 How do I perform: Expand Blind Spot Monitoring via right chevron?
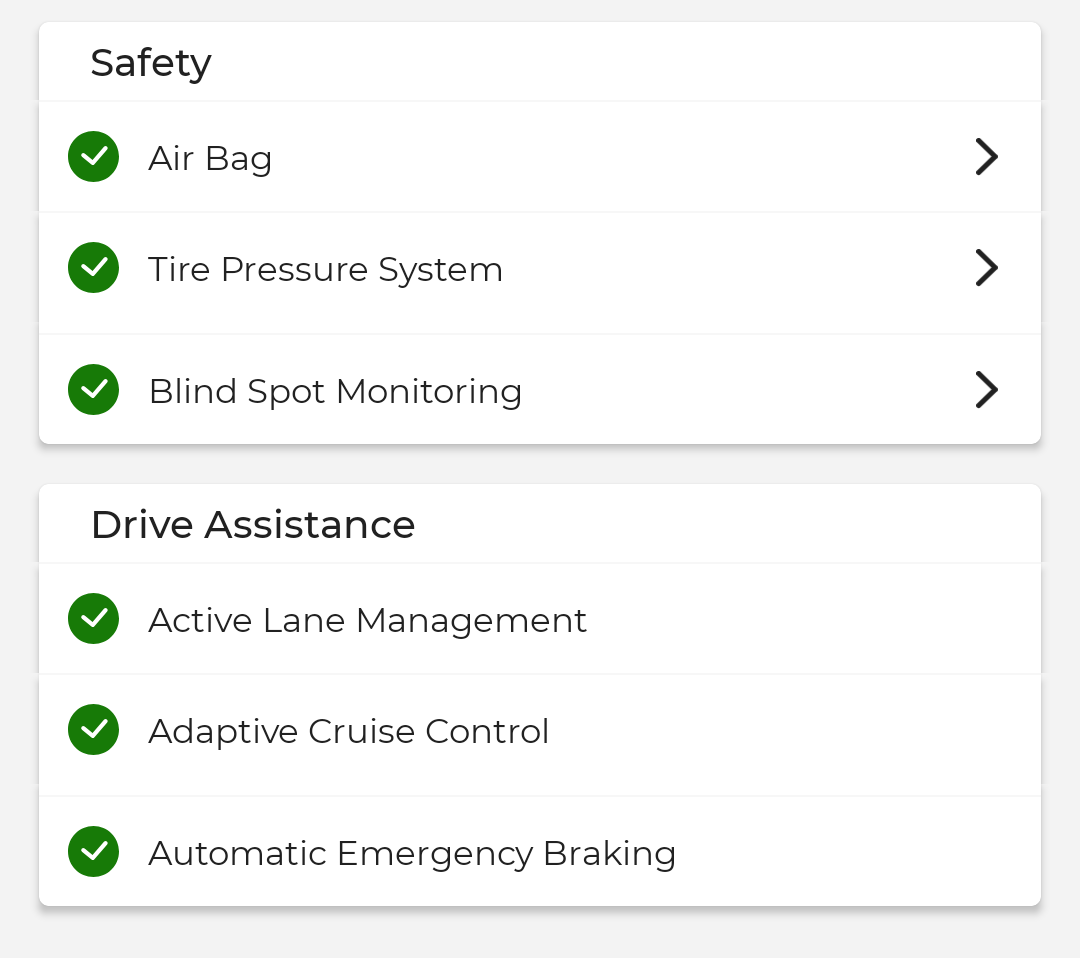click(986, 390)
